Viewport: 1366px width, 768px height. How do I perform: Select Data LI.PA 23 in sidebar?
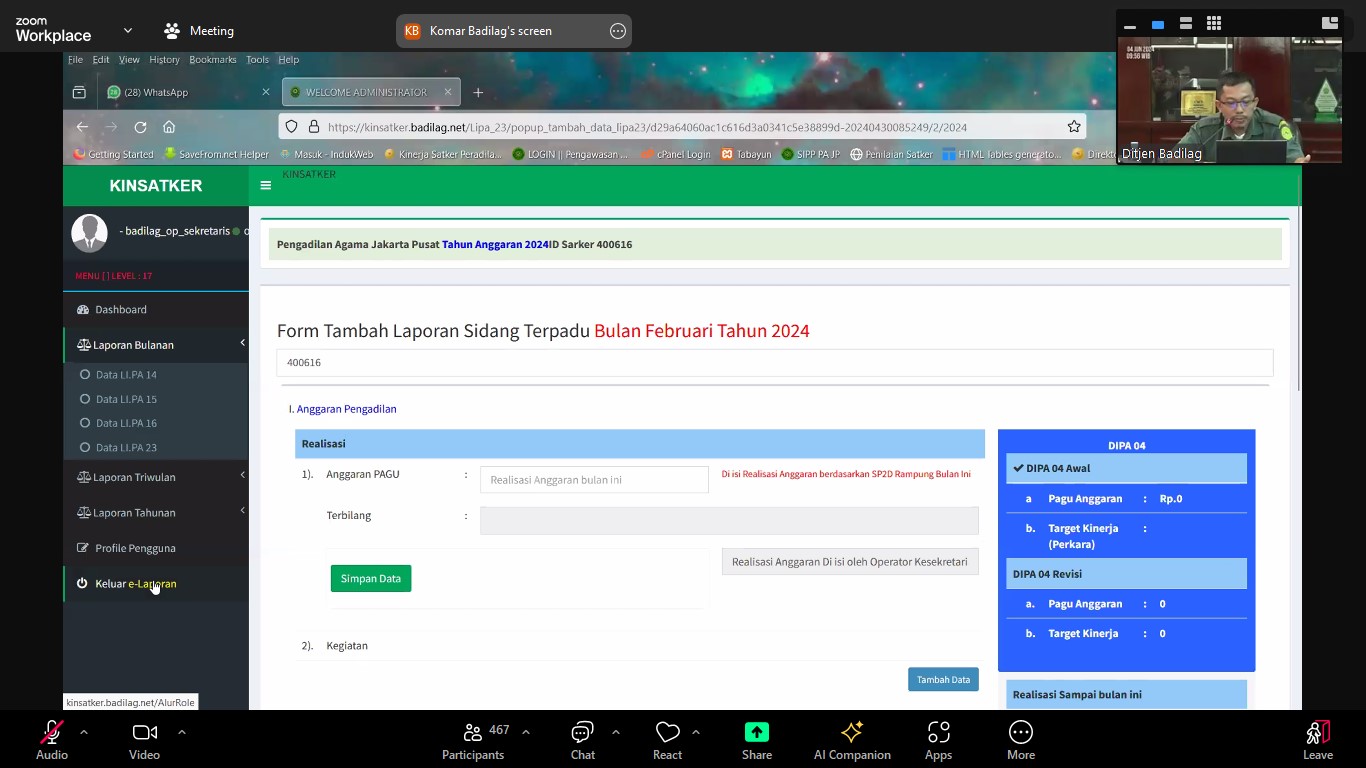[x=126, y=447]
